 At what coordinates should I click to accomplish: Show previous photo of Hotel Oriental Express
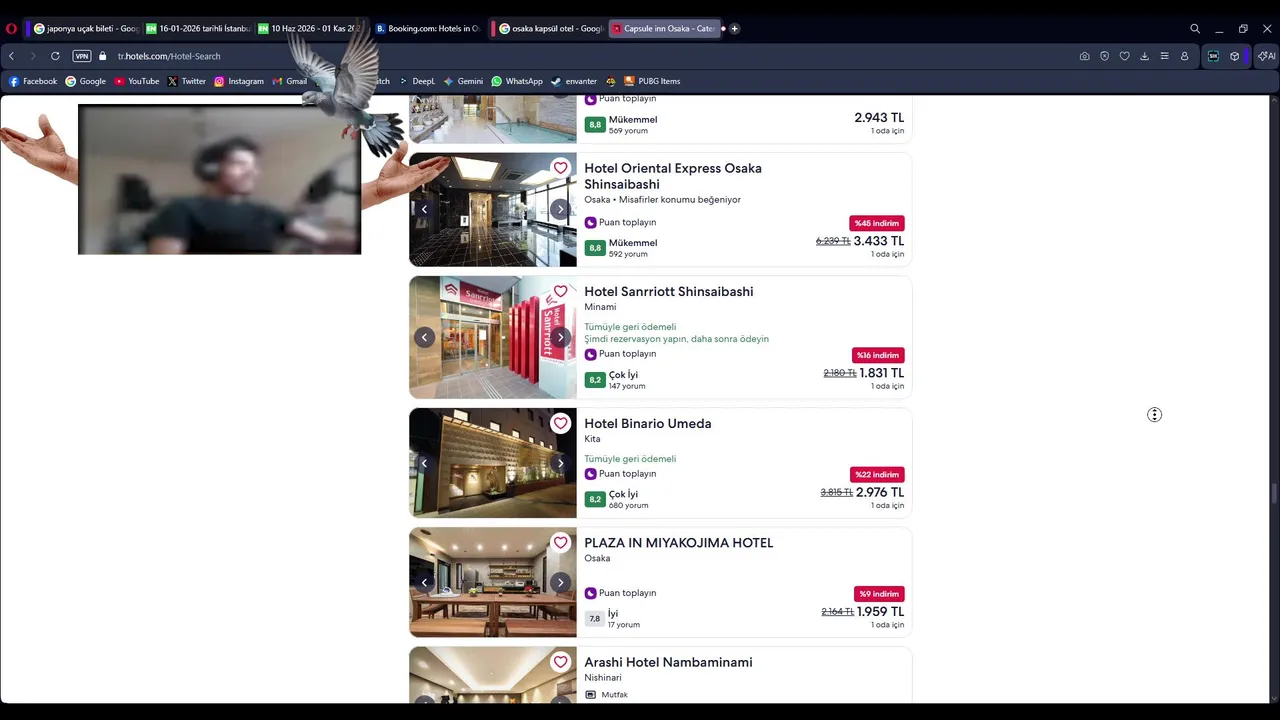424,209
